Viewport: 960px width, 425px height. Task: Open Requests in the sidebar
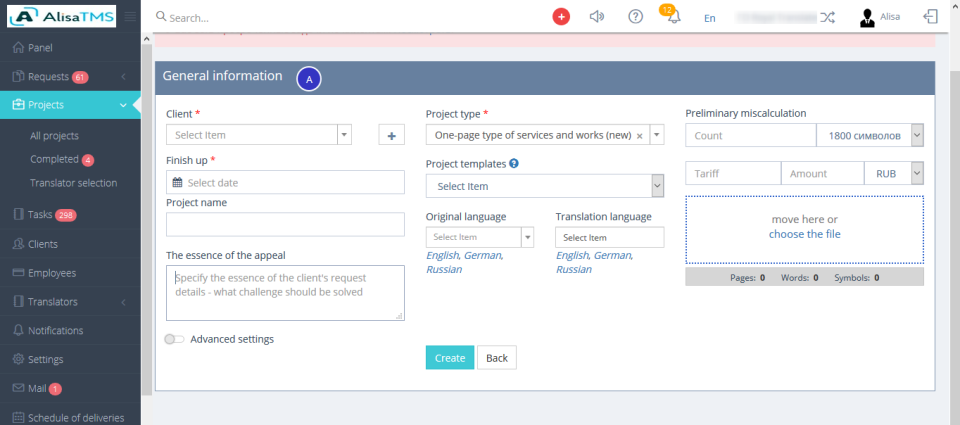pos(70,77)
